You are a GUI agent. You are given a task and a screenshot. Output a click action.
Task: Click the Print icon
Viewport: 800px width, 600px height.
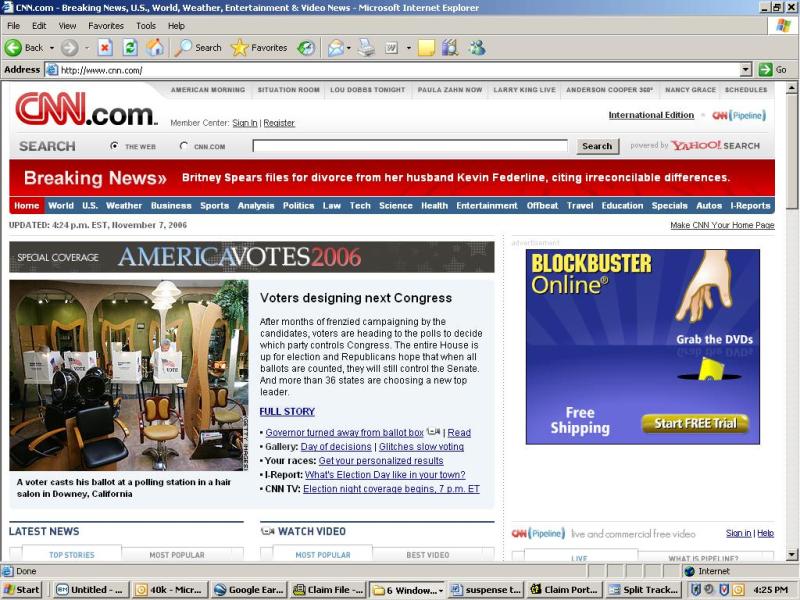[366, 48]
